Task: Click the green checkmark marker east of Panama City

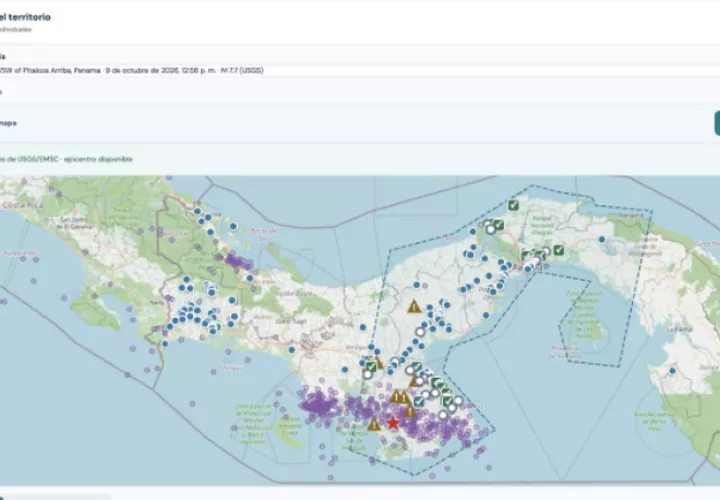Action: (558, 250)
